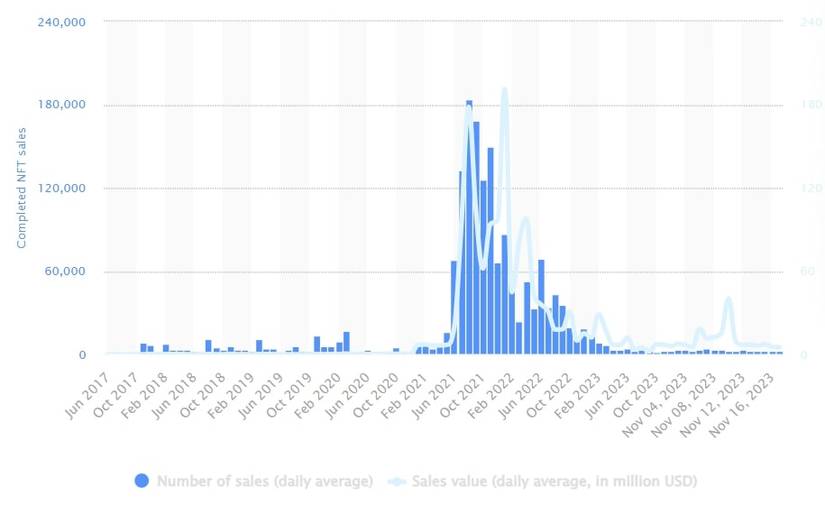825x515 pixels.
Task: Click the 240,000 y-axis label
Action: click(62, 22)
